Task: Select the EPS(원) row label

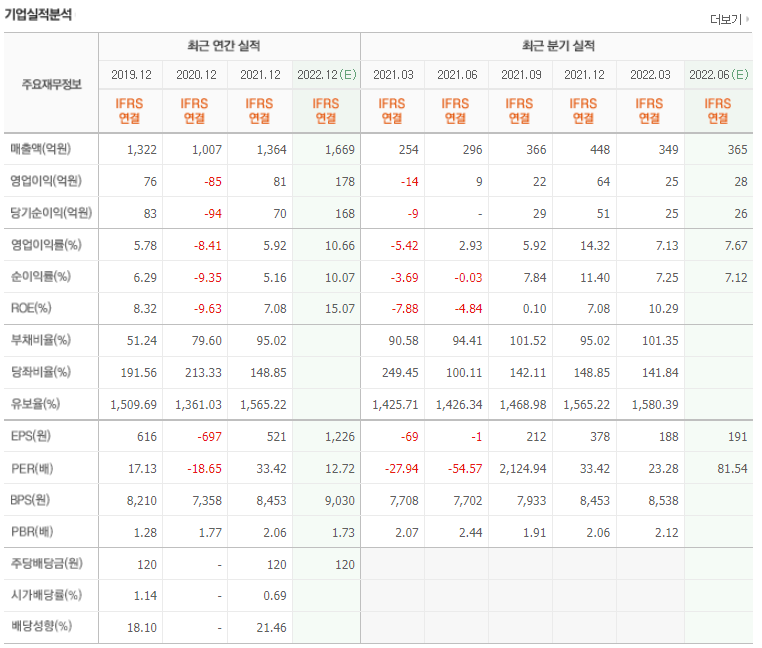Action: click(31, 436)
